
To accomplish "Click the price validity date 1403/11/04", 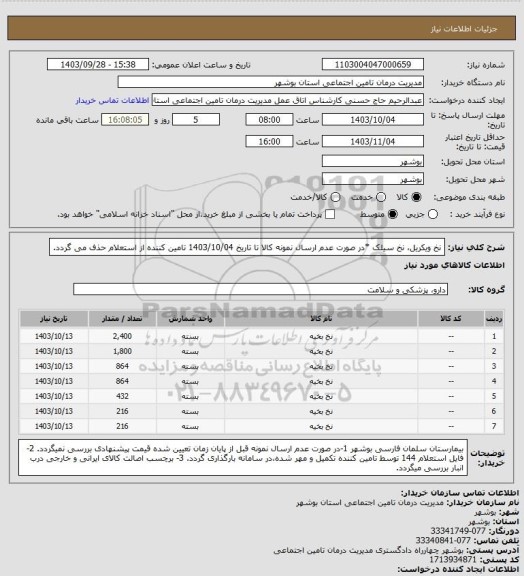I will pyautogui.click(x=373, y=141).
